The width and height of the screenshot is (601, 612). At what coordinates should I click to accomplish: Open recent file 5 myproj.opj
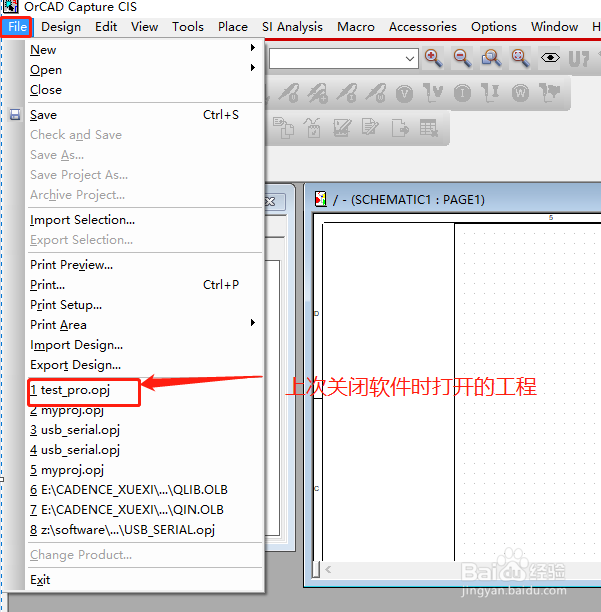[145, 470]
